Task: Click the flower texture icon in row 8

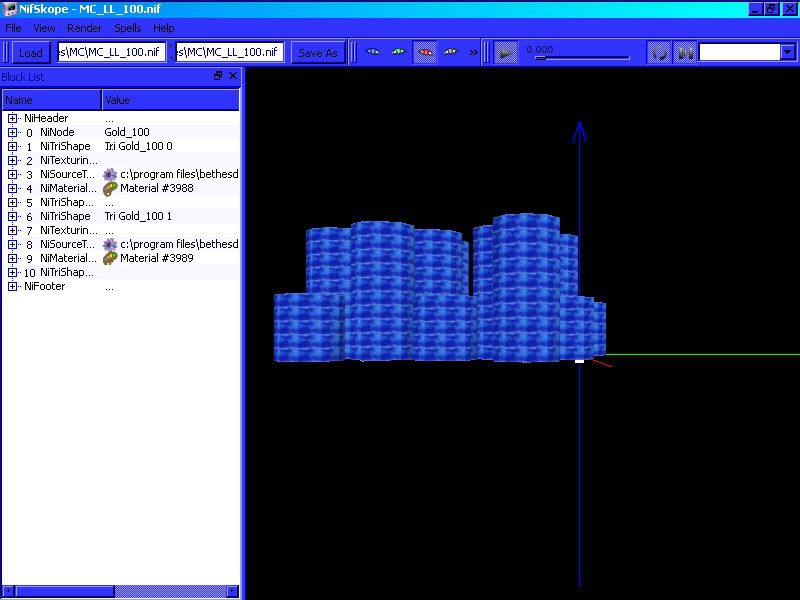Action: point(110,244)
